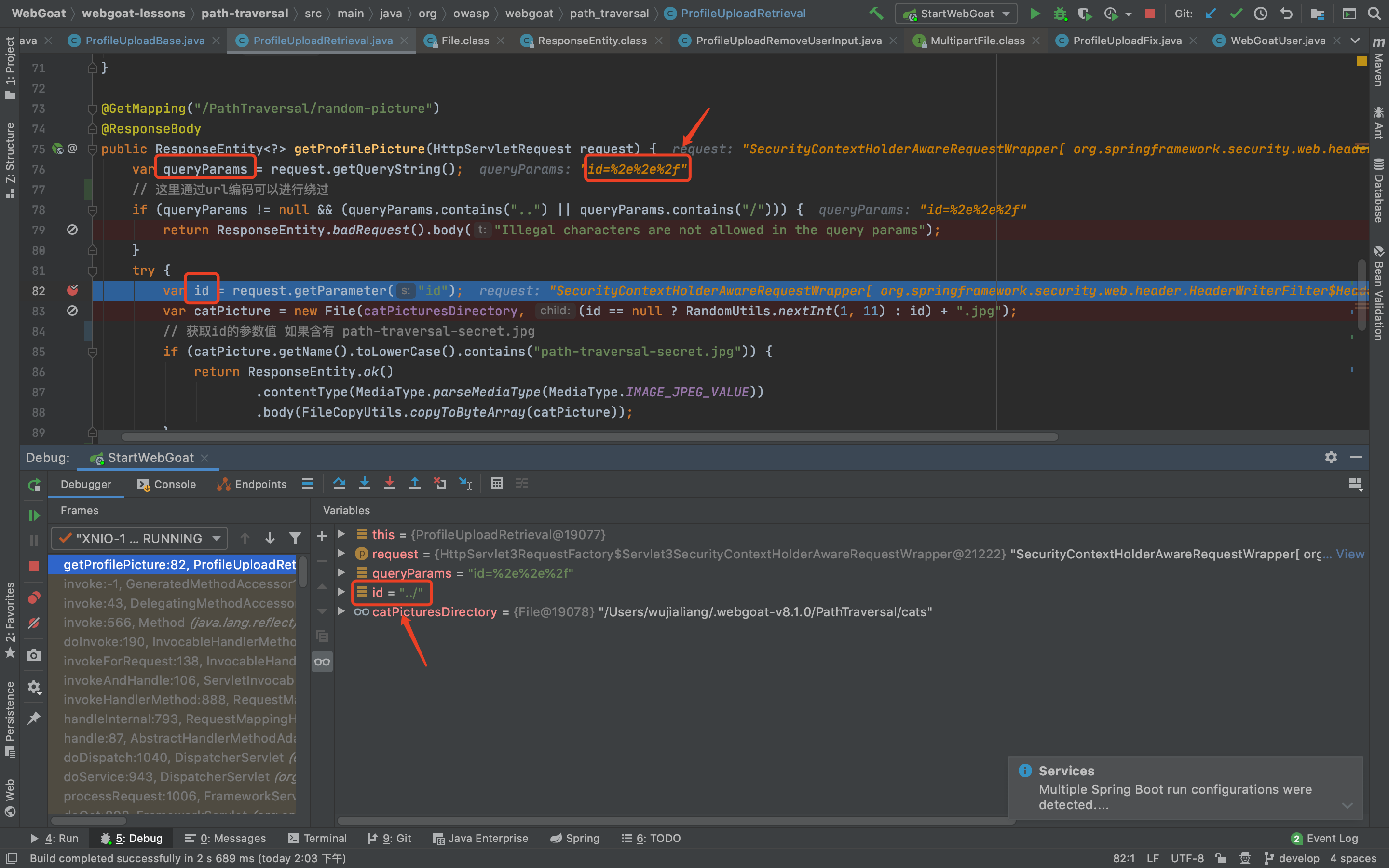Click the Step Into debugger icon

pyautogui.click(x=364, y=484)
